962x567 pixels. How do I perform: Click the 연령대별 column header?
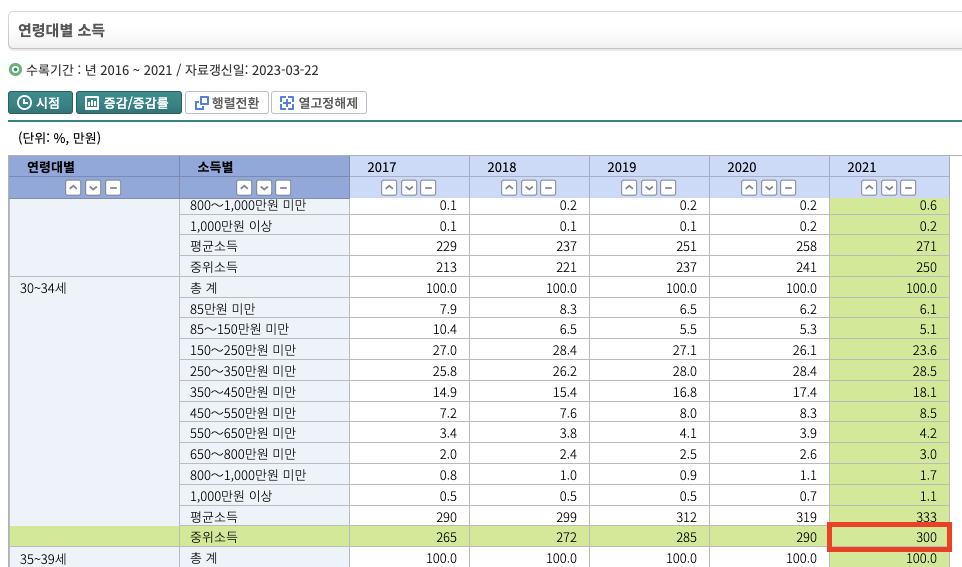click(94, 167)
